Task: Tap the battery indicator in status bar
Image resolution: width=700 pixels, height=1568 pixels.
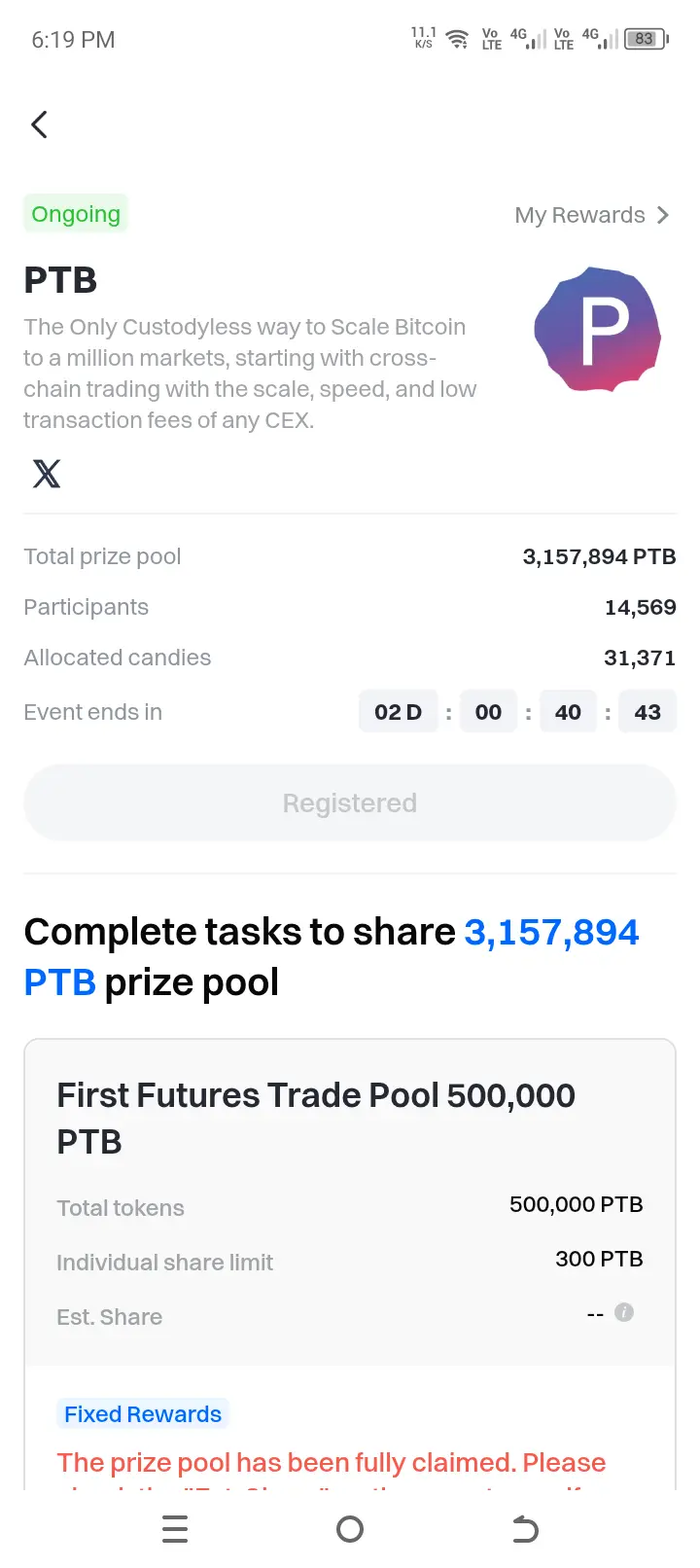Action: 647,39
